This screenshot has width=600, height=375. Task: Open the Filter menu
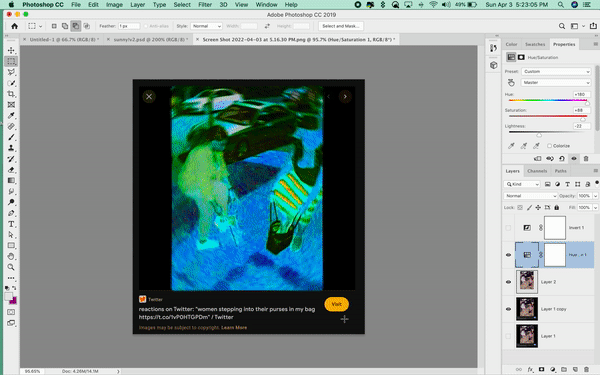point(205,5)
